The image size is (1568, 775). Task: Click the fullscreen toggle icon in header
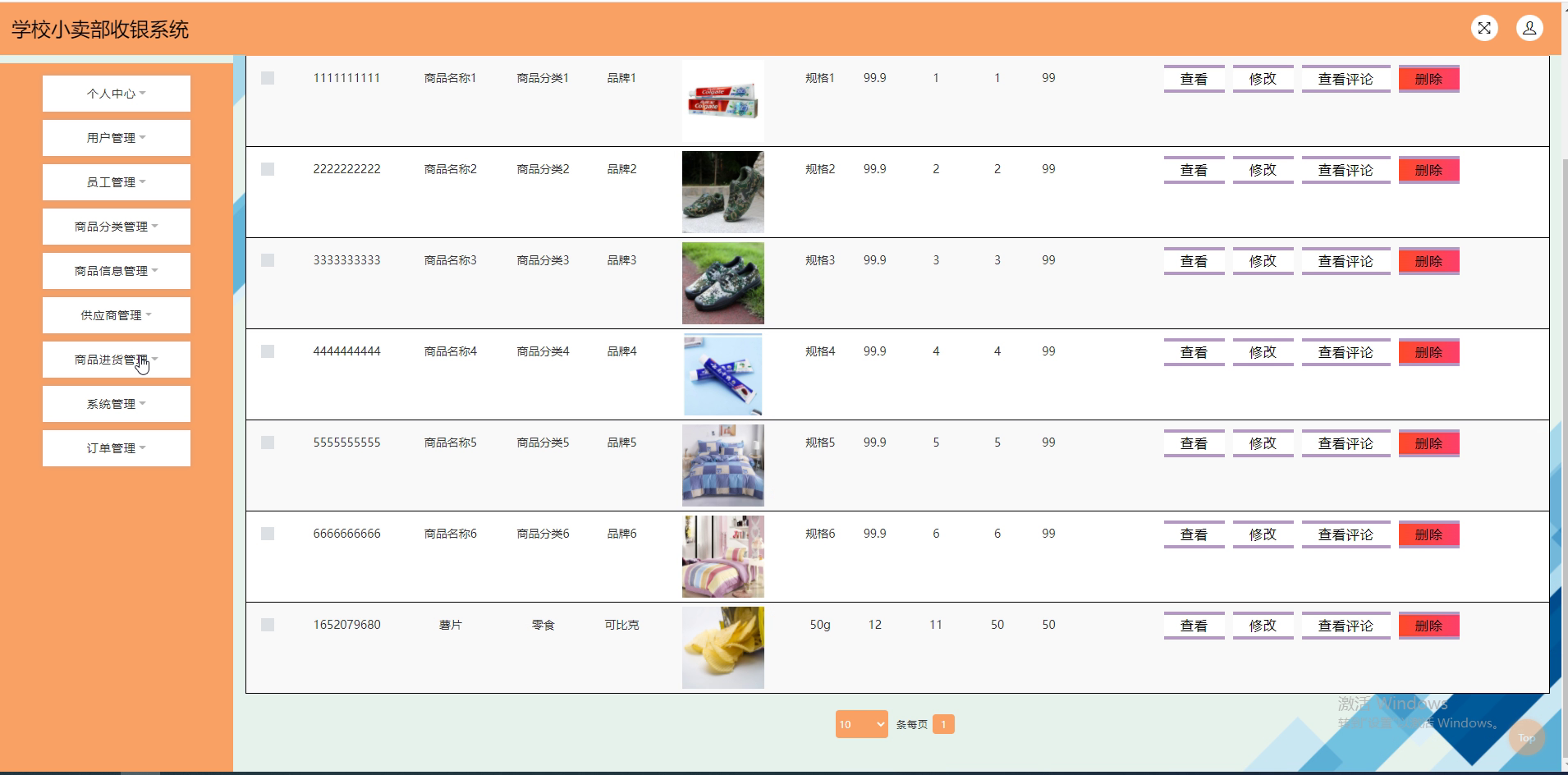(x=1484, y=29)
